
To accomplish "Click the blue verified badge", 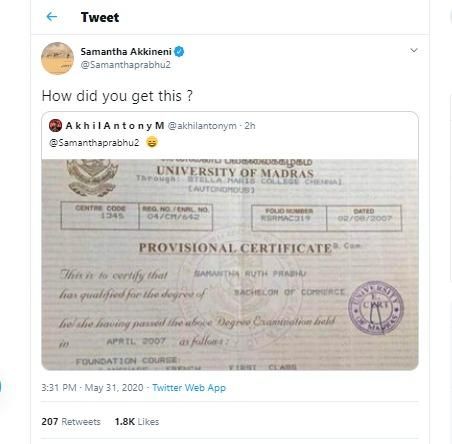I will click(179, 52).
